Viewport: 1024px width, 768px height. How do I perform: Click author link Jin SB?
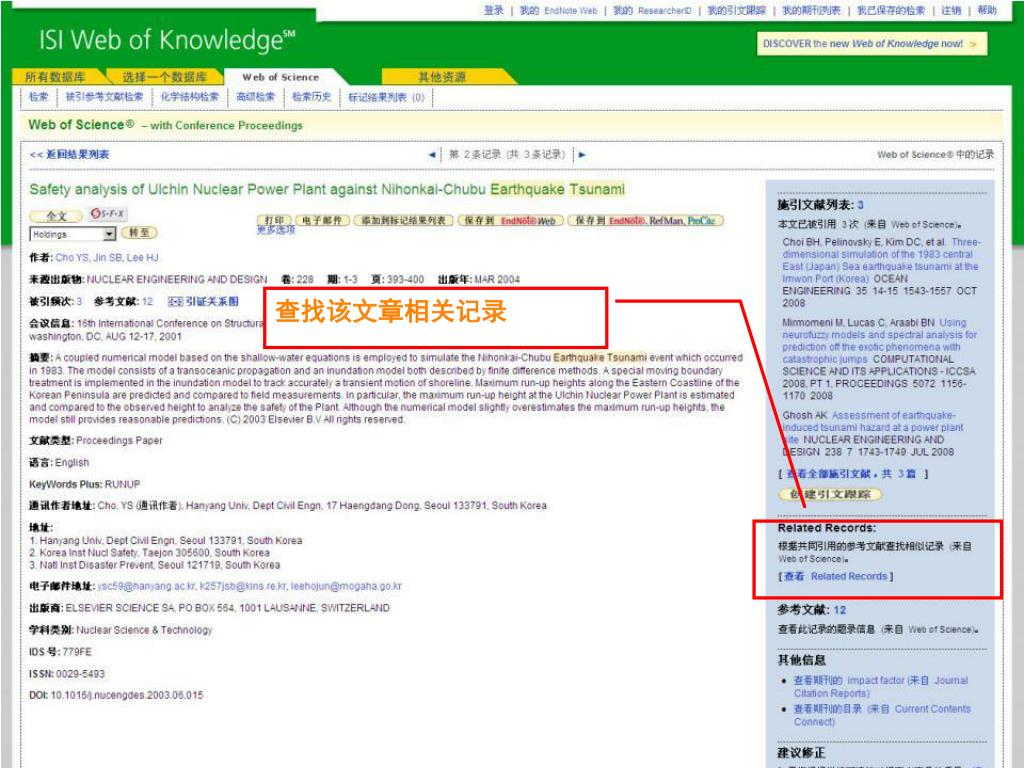coord(108,257)
